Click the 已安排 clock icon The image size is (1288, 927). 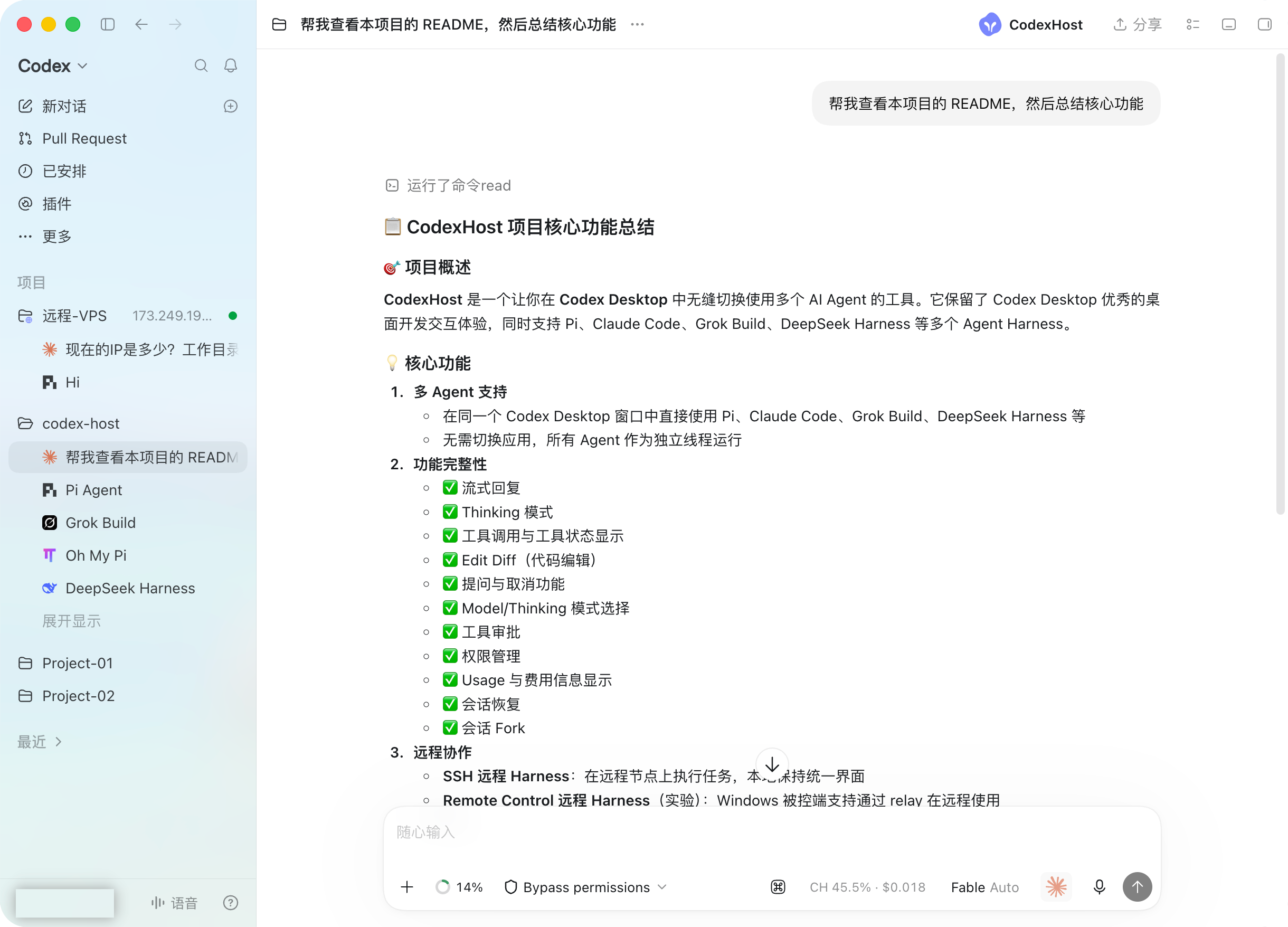25,171
